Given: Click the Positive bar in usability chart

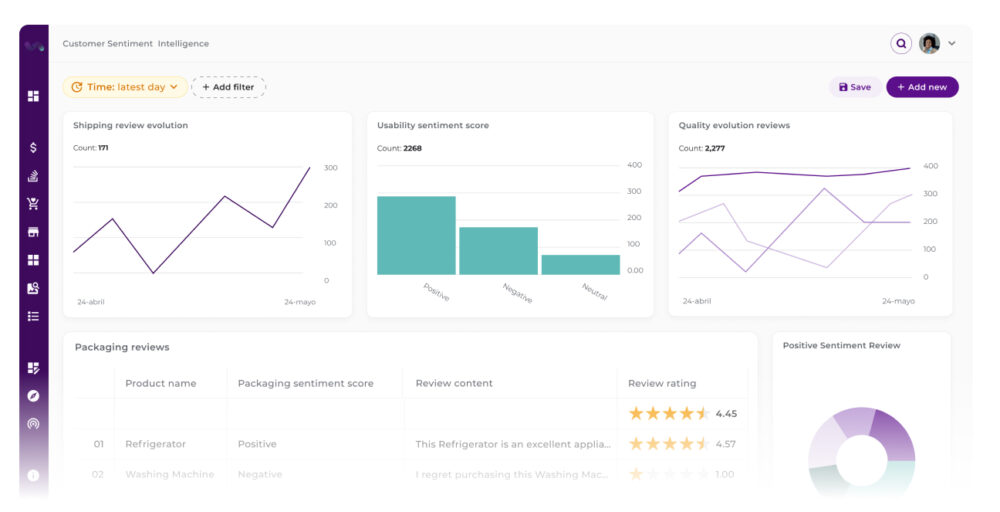Looking at the screenshot, I should [x=416, y=235].
